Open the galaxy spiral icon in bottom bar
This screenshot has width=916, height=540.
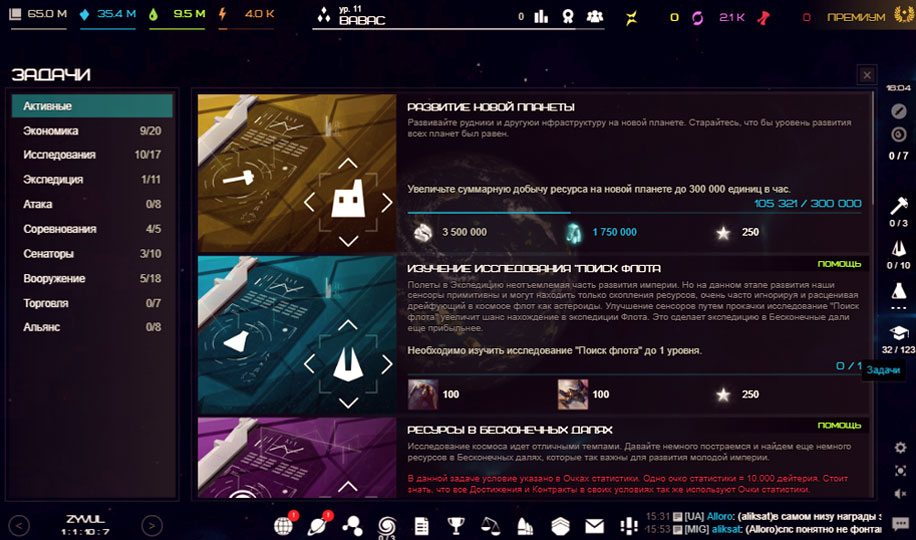coord(387,525)
